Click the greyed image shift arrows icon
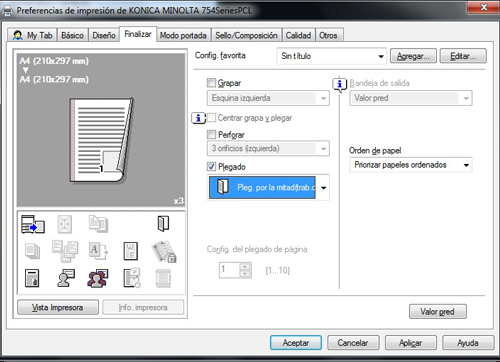Image resolution: width=500 pixels, height=362 pixels. (65, 224)
